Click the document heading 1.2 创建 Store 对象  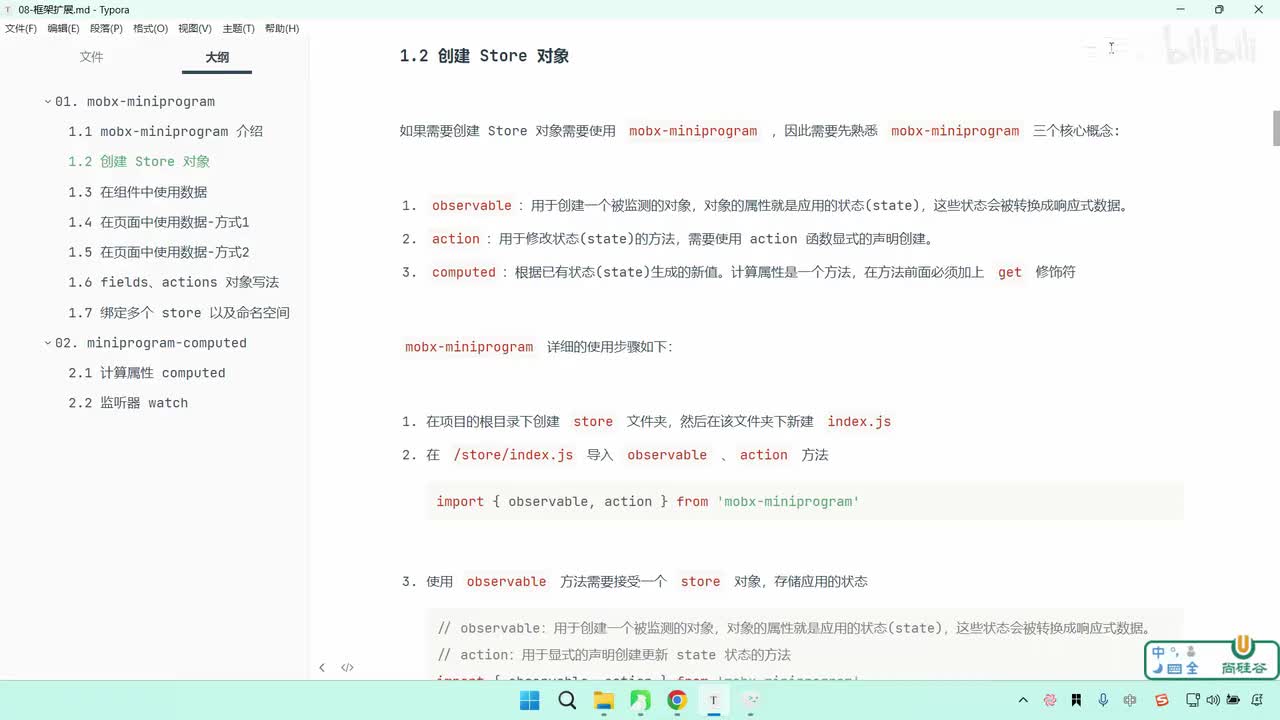tap(484, 56)
